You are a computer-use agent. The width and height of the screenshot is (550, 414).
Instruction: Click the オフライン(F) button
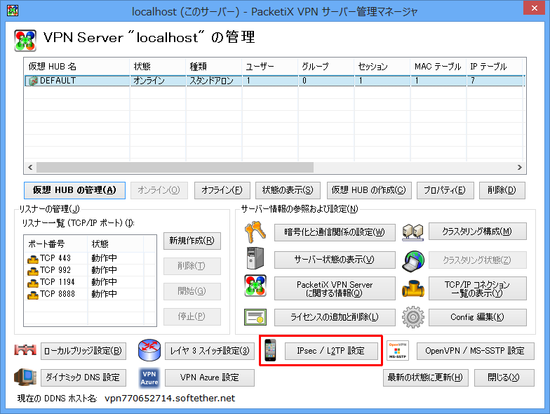pos(222,190)
